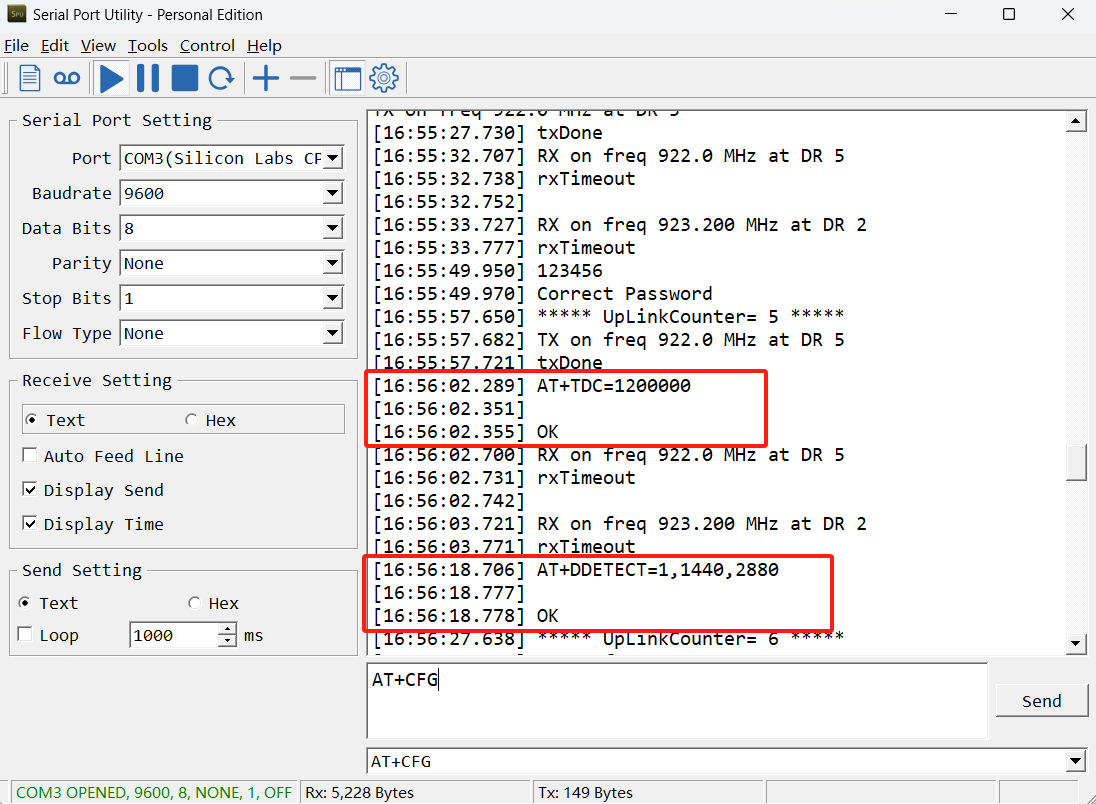Click the loop/record glasses icon in toolbar

(67, 78)
